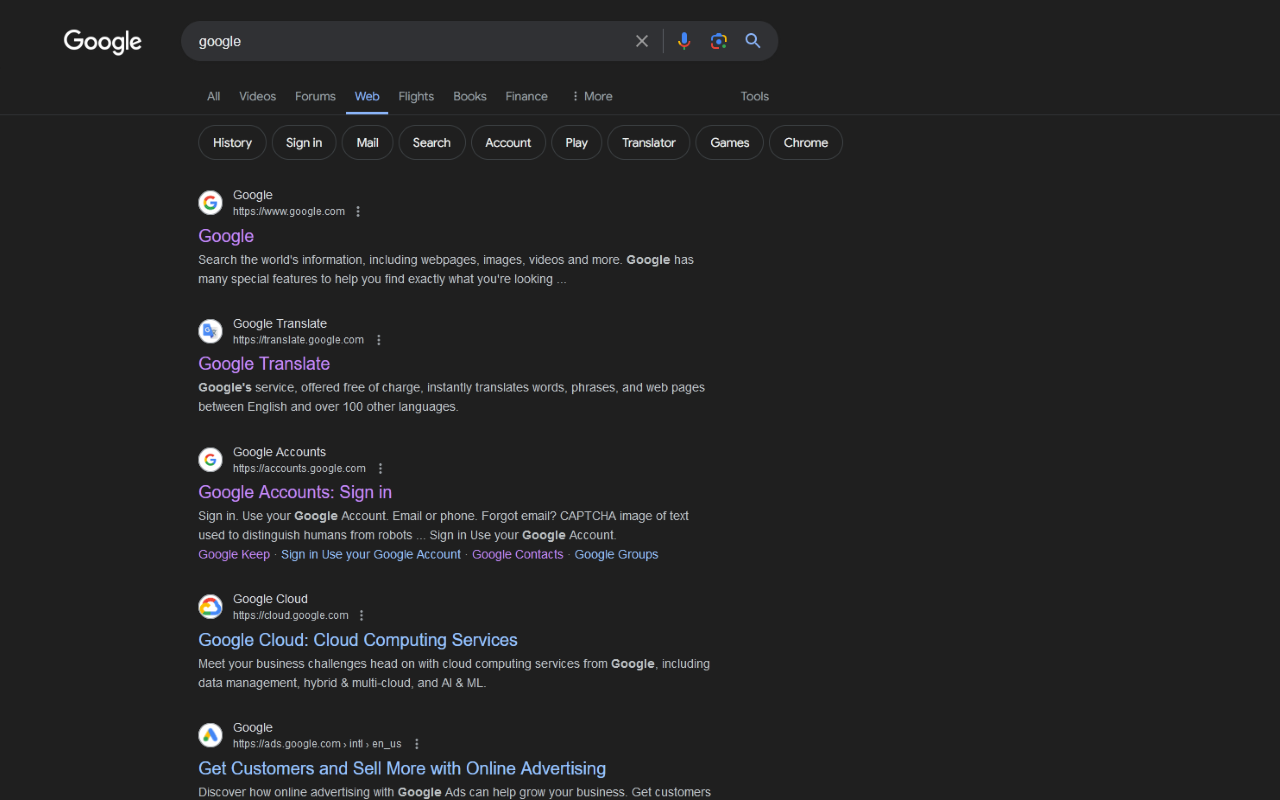Click the magnifying glass search icon

[753, 41]
